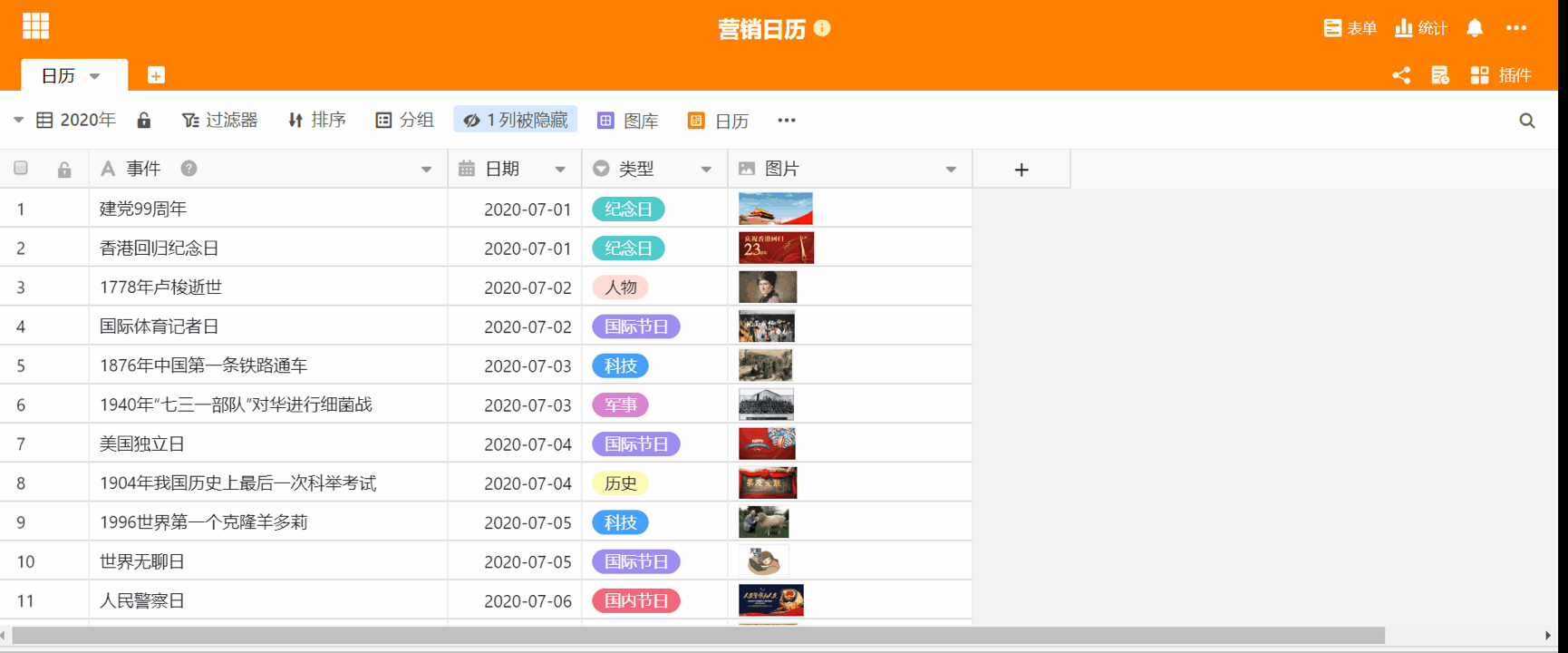Click the image icon in 图片 header
This screenshot has height=653, width=1568.
747,169
